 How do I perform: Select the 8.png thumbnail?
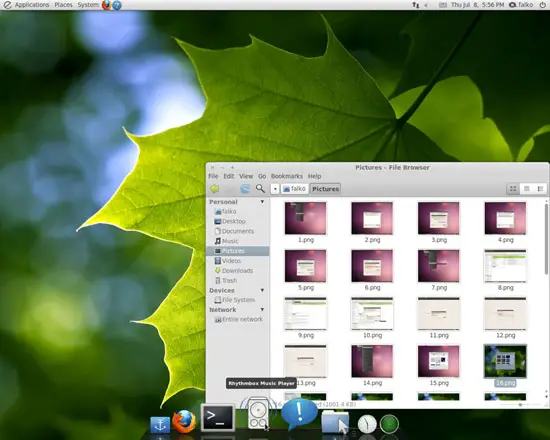point(505,266)
